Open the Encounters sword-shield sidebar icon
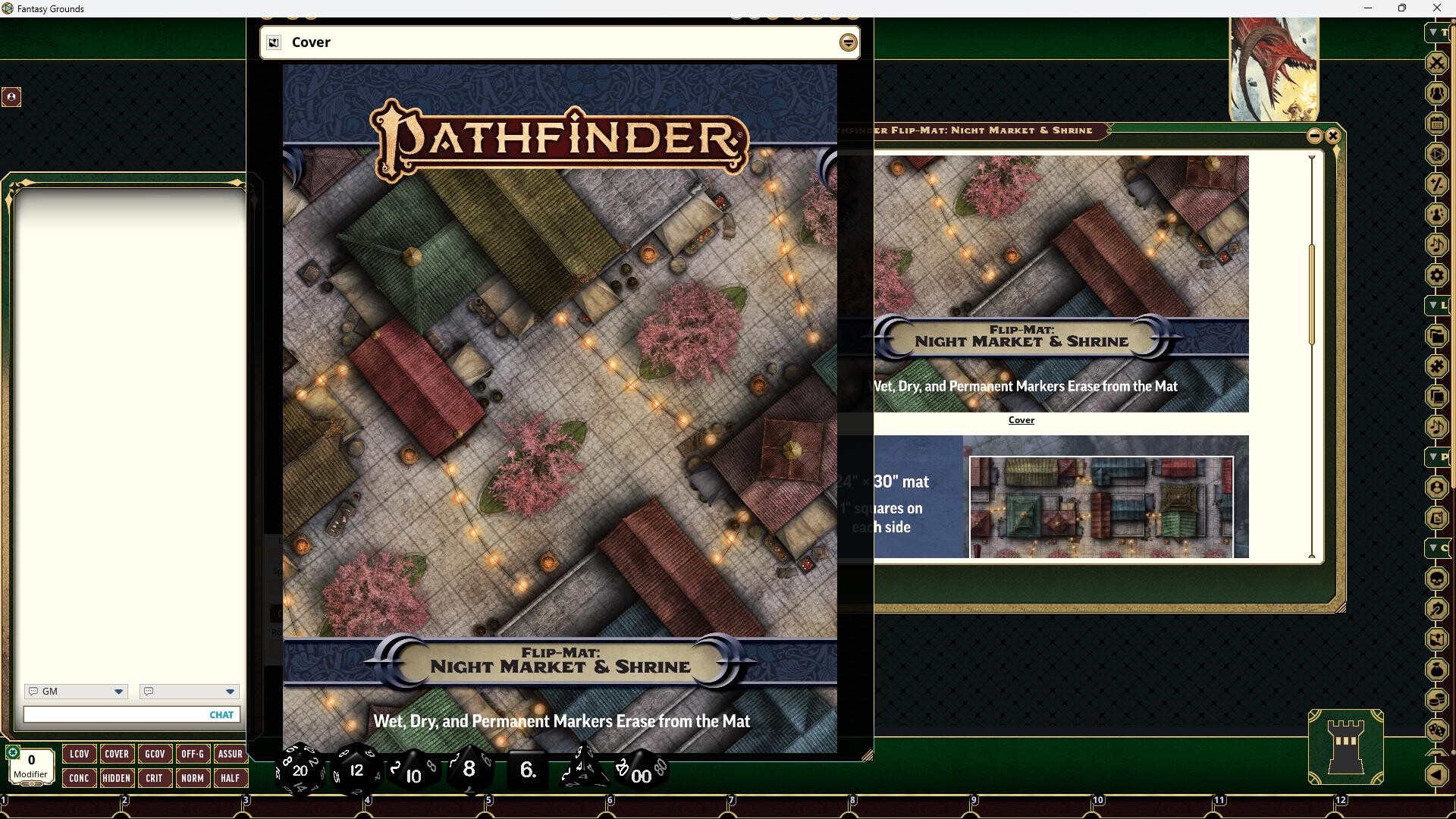Image resolution: width=1456 pixels, height=819 pixels. 1437,609
